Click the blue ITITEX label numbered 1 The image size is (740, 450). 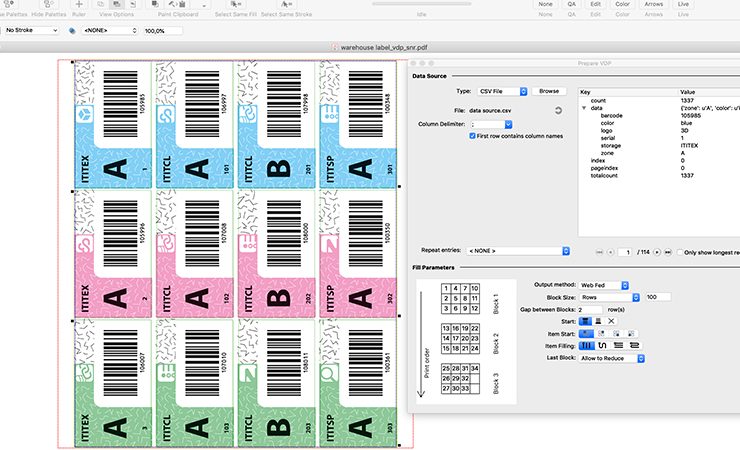(x=113, y=125)
